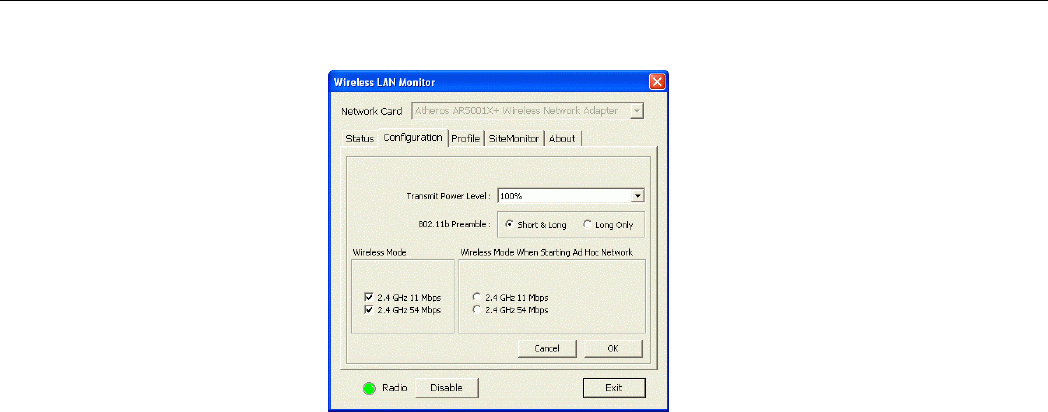The height and width of the screenshot is (412, 1048).
Task: Choose Long Only preamble option
Action: pyautogui.click(x=608, y=225)
